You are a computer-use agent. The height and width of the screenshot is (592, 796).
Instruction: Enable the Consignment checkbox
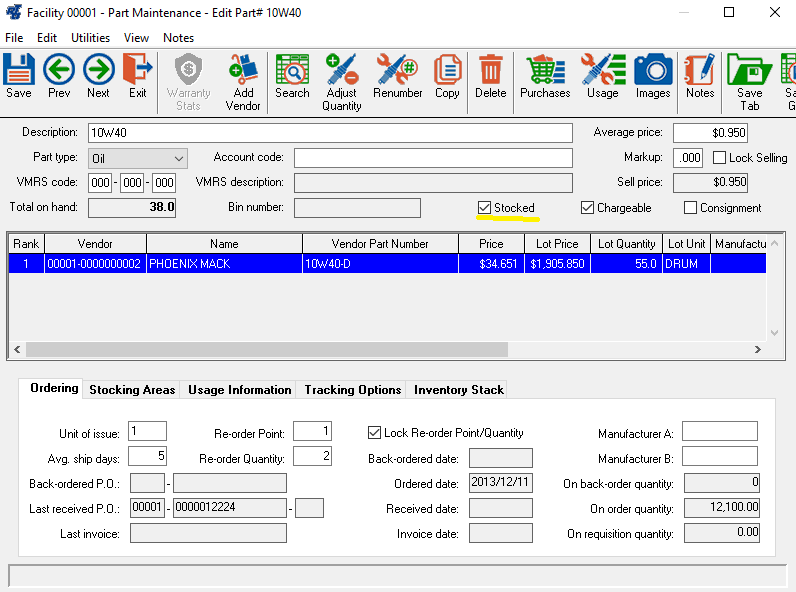(691, 208)
